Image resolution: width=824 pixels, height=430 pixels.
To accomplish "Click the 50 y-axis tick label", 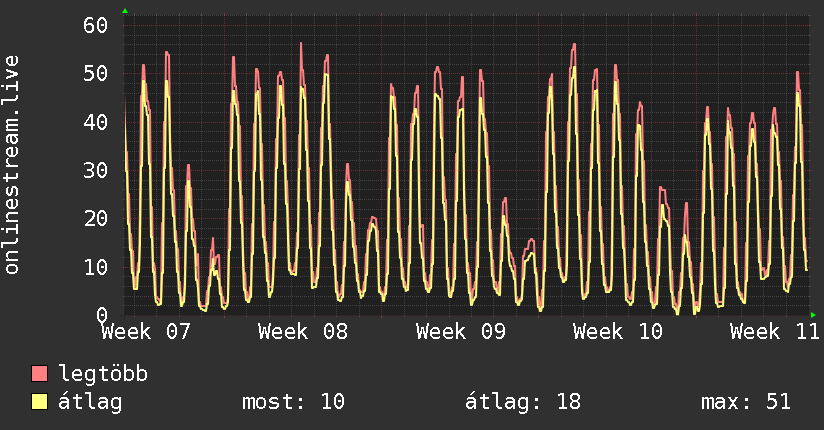I will (95, 74).
